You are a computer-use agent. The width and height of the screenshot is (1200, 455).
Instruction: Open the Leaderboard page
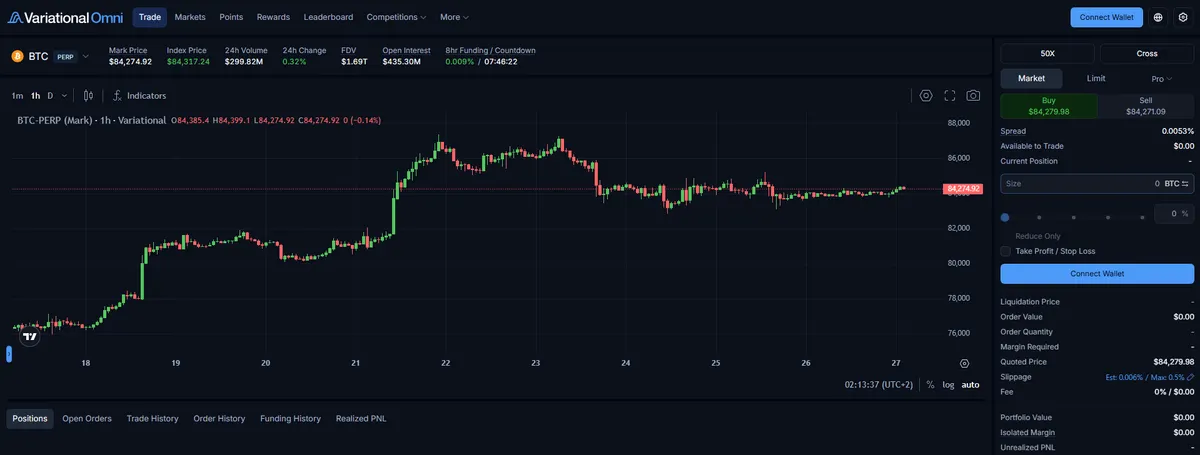pyautogui.click(x=328, y=17)
